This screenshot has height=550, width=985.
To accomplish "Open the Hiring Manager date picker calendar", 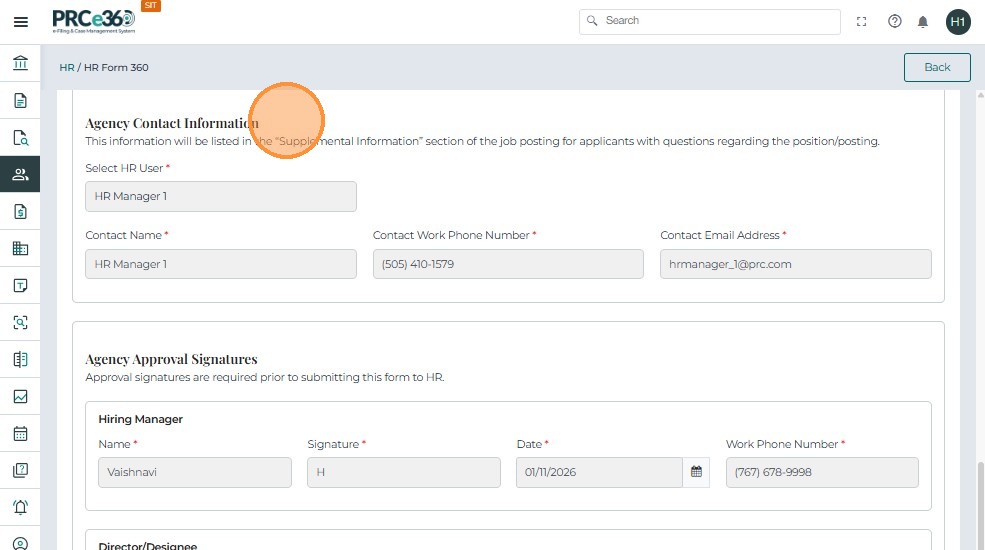I will (x=696, y=472).
